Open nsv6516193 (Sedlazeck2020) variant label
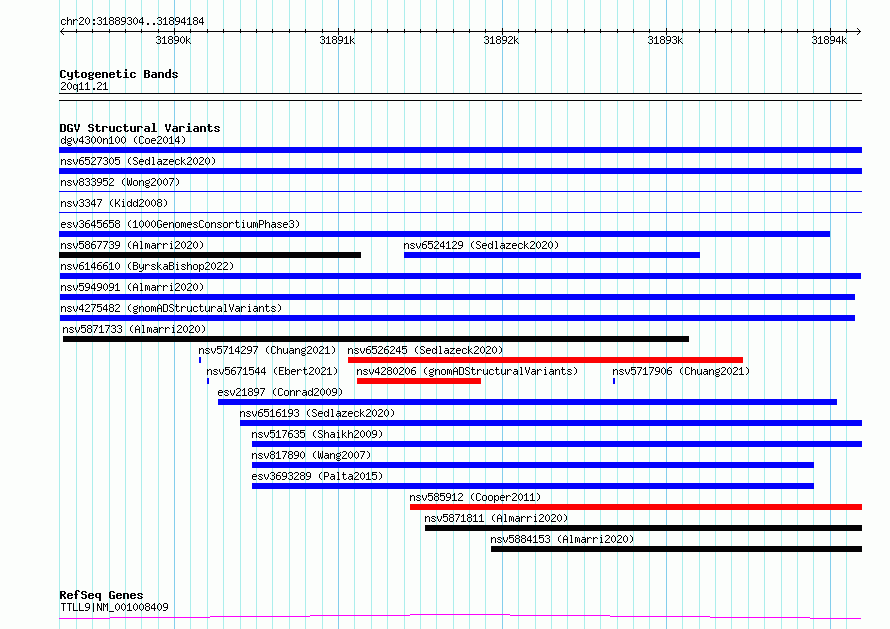The width and height of the screenshot is (890, 629). 317,413
